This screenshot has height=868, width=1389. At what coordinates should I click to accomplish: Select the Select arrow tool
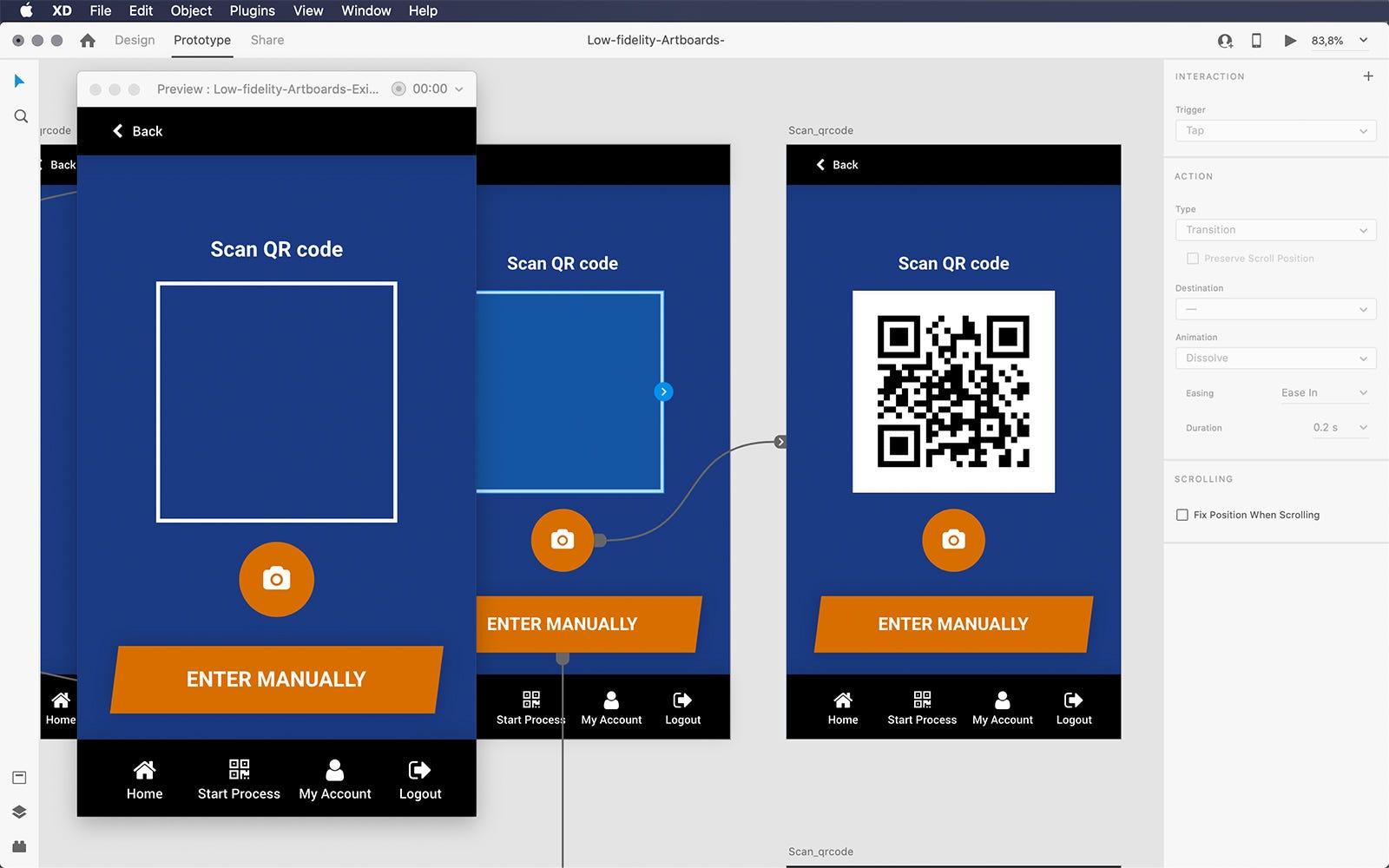pos(20,81)
